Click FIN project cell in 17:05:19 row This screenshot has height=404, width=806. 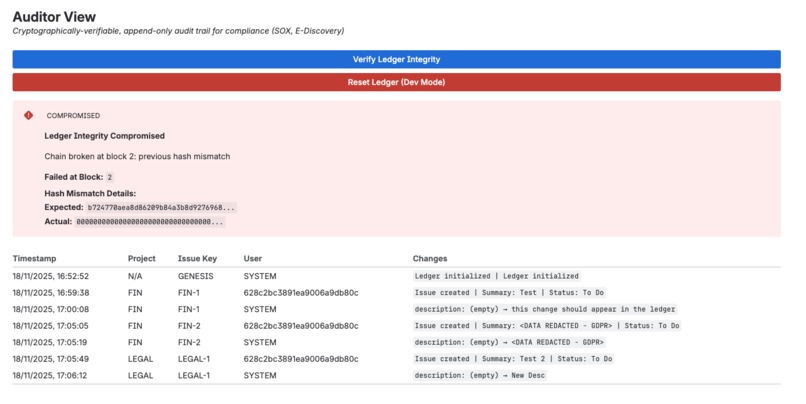coord(135,342)
